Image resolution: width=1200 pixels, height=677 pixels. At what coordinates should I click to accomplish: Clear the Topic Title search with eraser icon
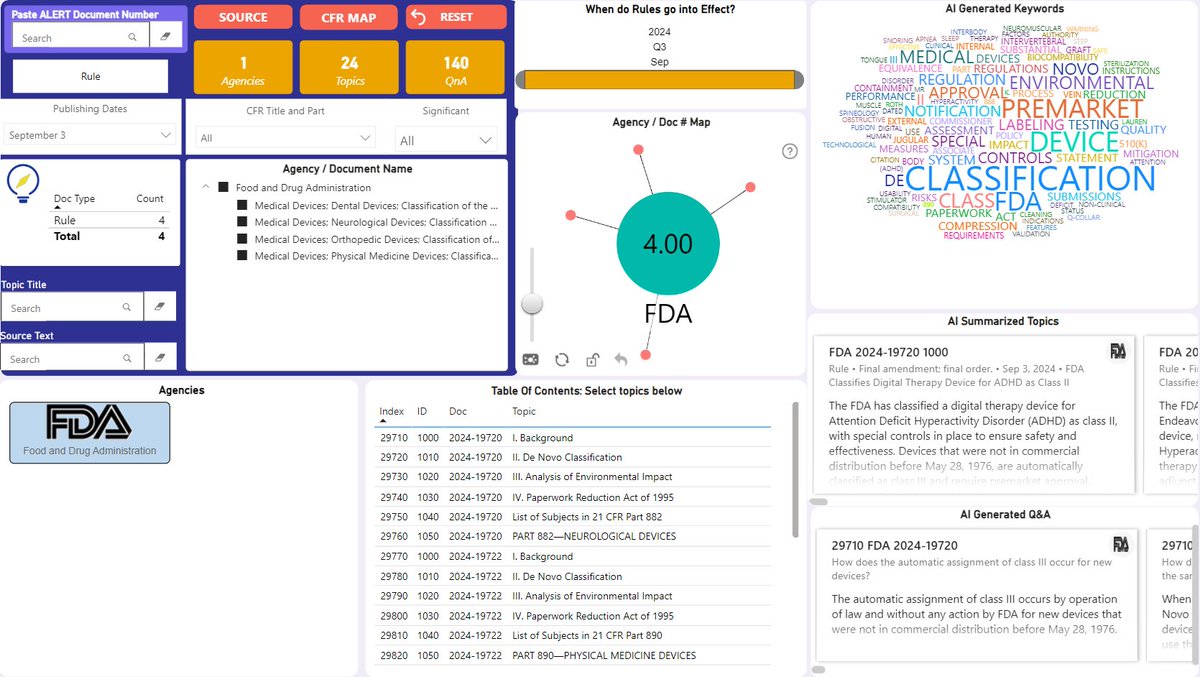click(x=160, y=307)
